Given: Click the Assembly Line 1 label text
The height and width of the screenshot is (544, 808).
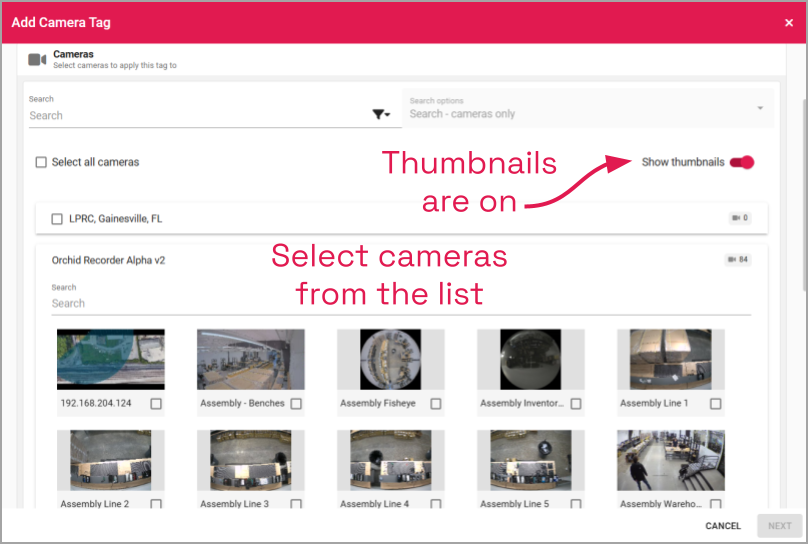Looking at the screenshot, I should tap(654, 403).
